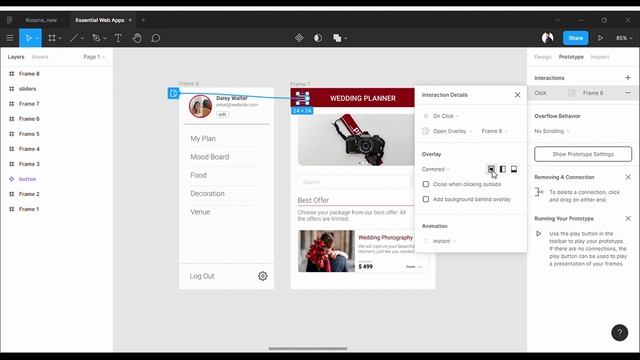
Task: Set overlay position to left-aligned icon
Action: click(x=502, y=169)
